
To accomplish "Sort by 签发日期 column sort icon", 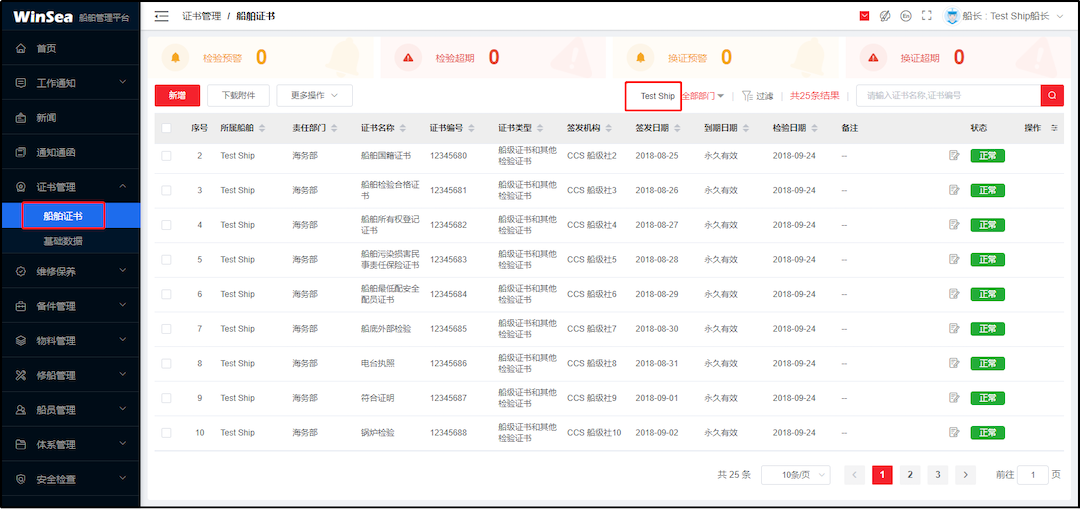I will coord(677,128).
